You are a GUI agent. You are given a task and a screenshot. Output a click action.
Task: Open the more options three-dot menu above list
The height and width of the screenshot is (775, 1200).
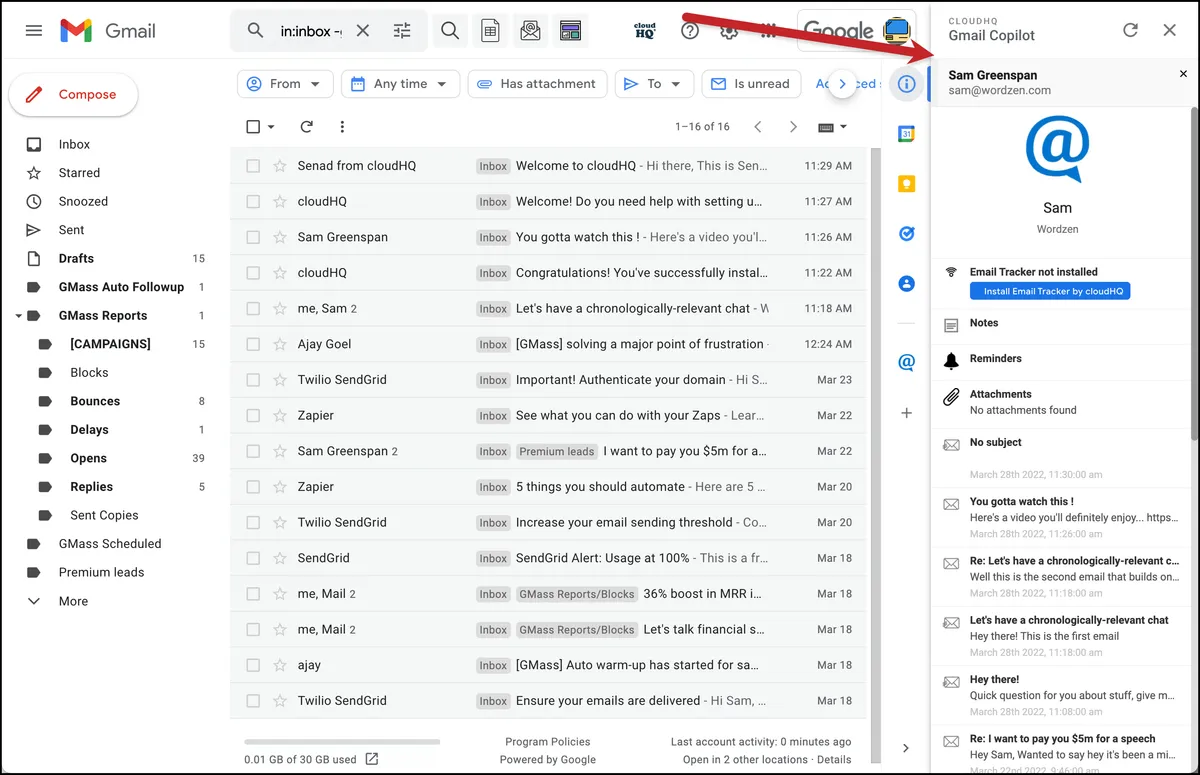tap(342, 127)
